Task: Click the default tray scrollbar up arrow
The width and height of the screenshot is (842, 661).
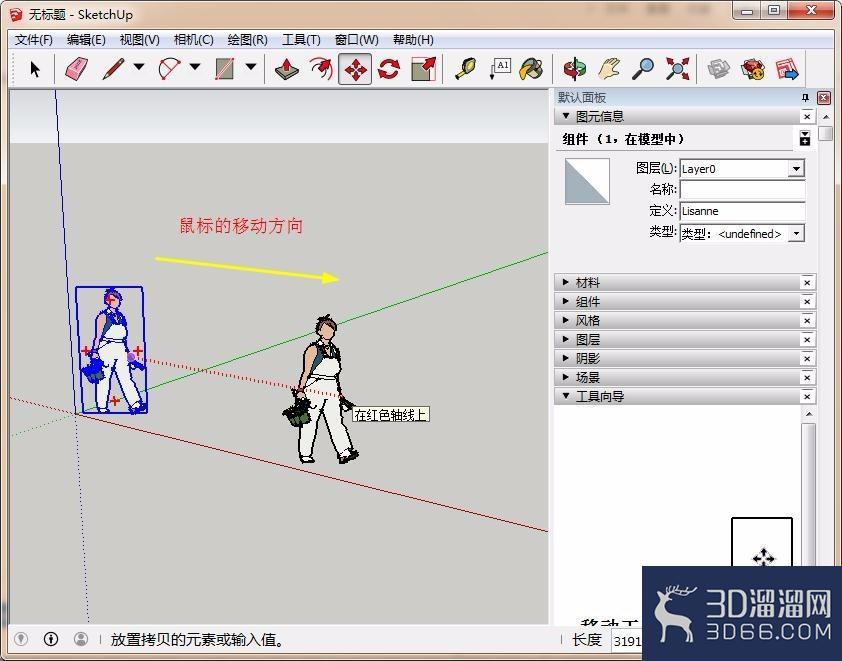Action: [826, 117]
